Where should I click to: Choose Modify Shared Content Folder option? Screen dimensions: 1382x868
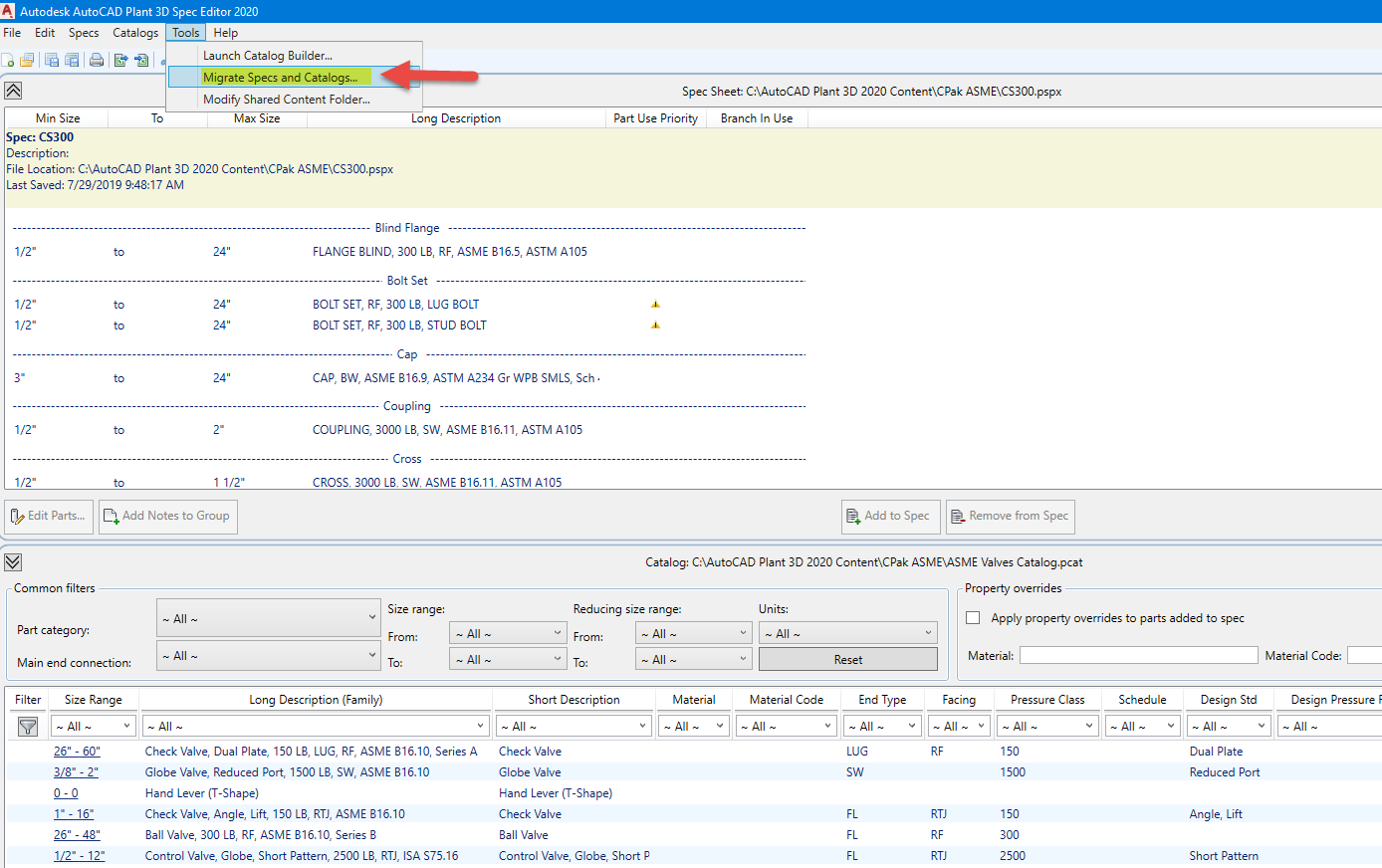point(295,100)
